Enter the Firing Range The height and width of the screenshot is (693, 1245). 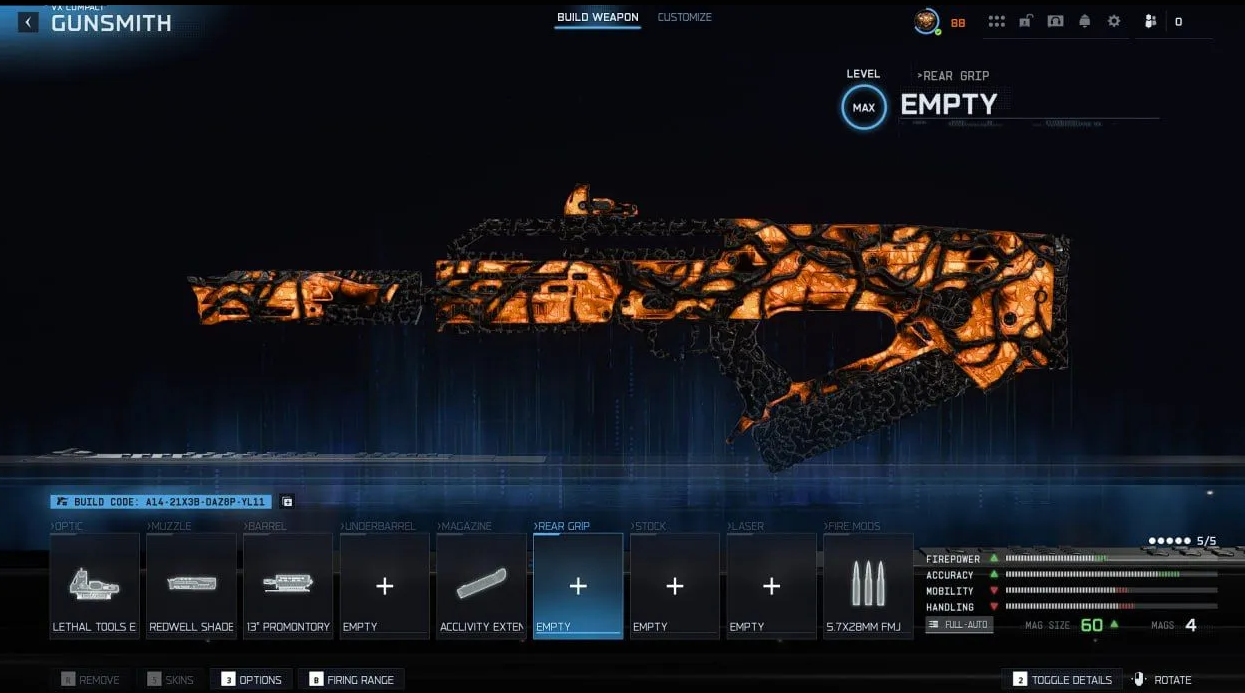tap(351, 680)
